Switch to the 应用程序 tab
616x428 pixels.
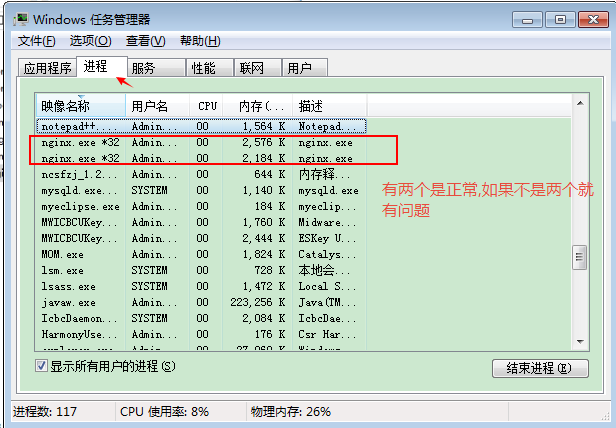[47, 68]
